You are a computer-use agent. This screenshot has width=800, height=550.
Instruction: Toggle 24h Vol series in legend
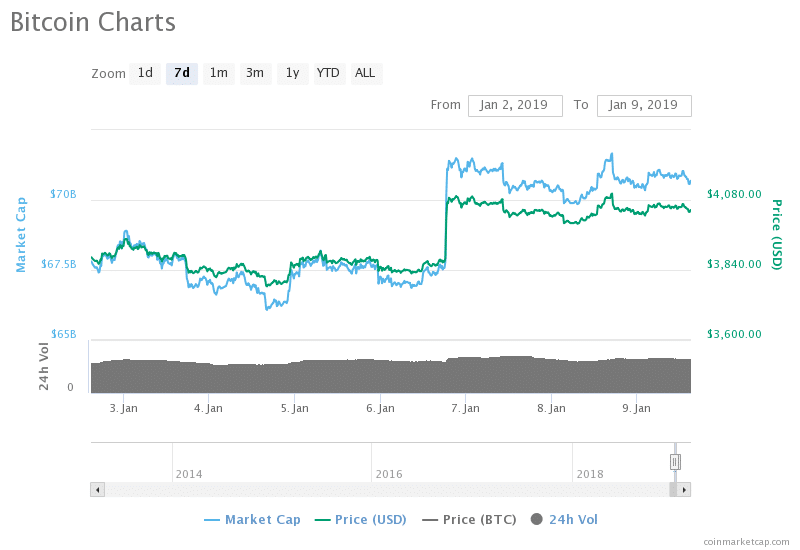[564, 520]
